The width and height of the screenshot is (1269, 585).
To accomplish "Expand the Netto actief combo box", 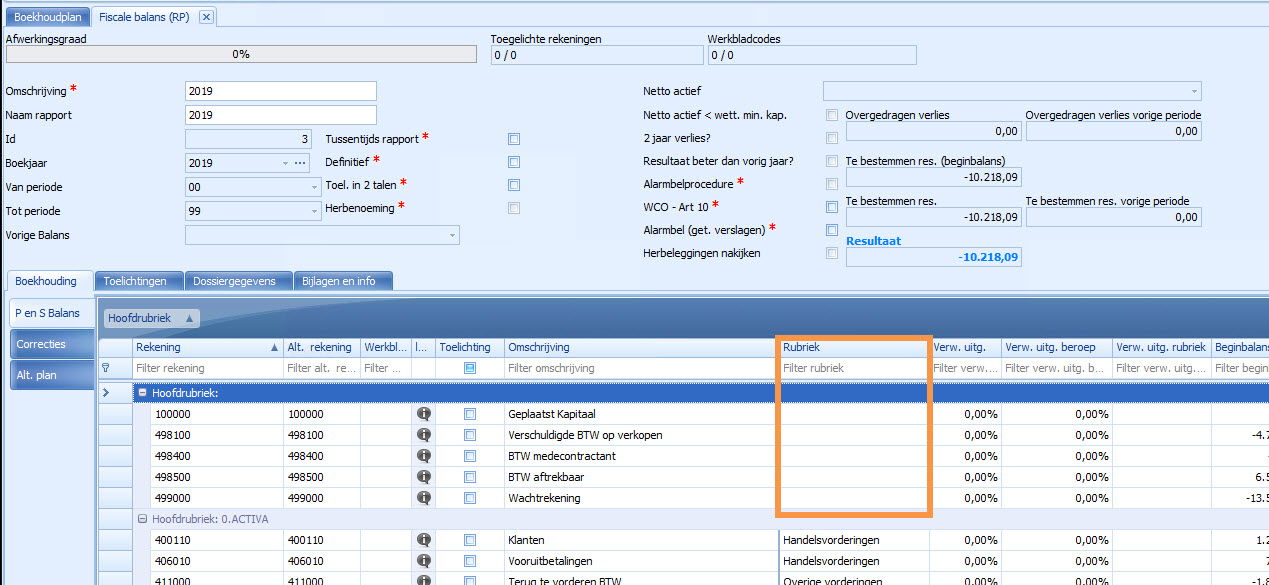I will pos(1194,91).
